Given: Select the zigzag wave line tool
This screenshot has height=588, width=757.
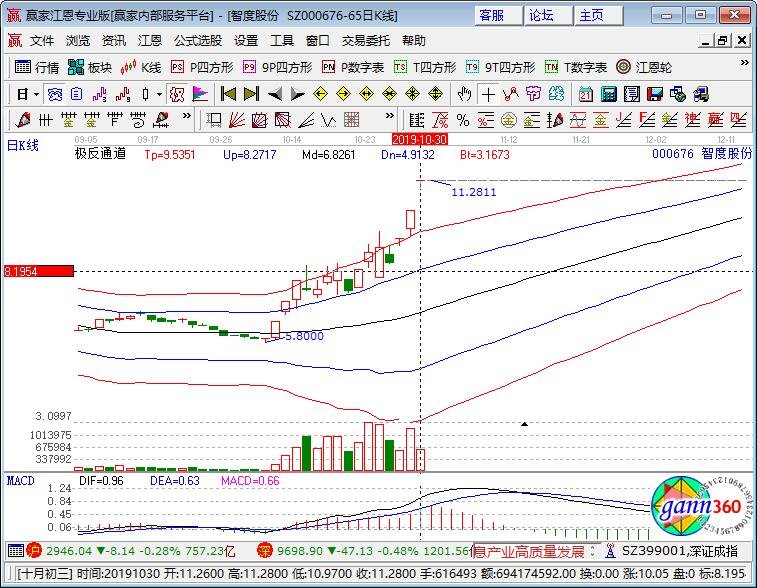Looking at the screenshot, I should 329,119.
